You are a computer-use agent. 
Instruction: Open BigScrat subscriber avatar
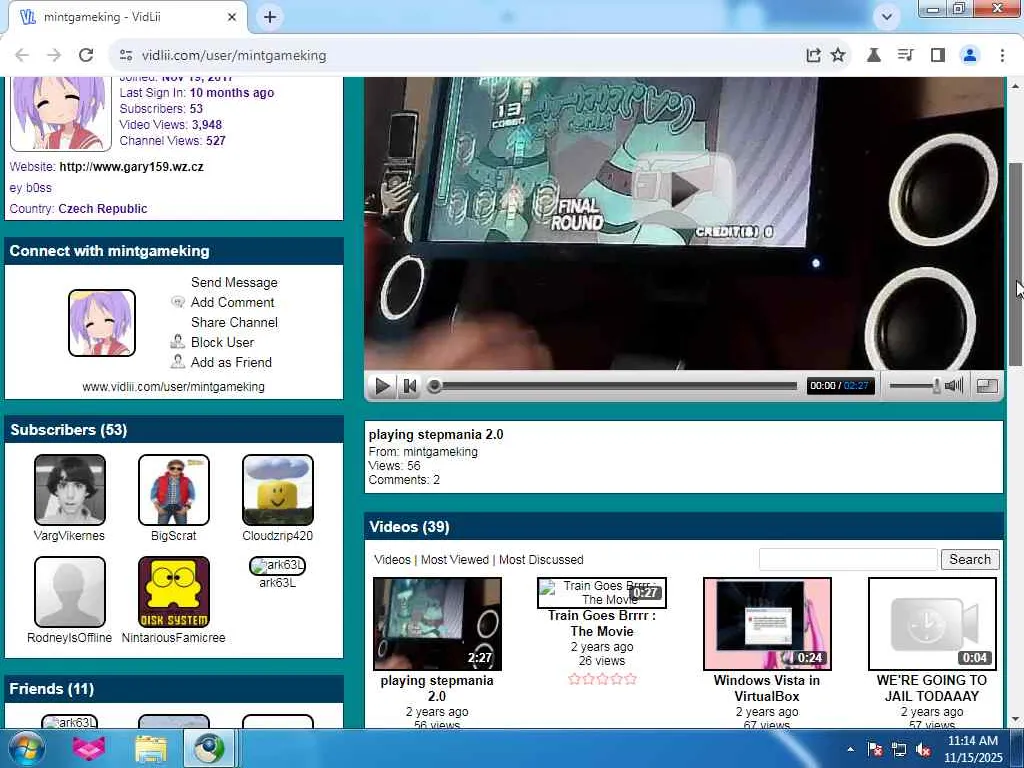pos(174,490)
